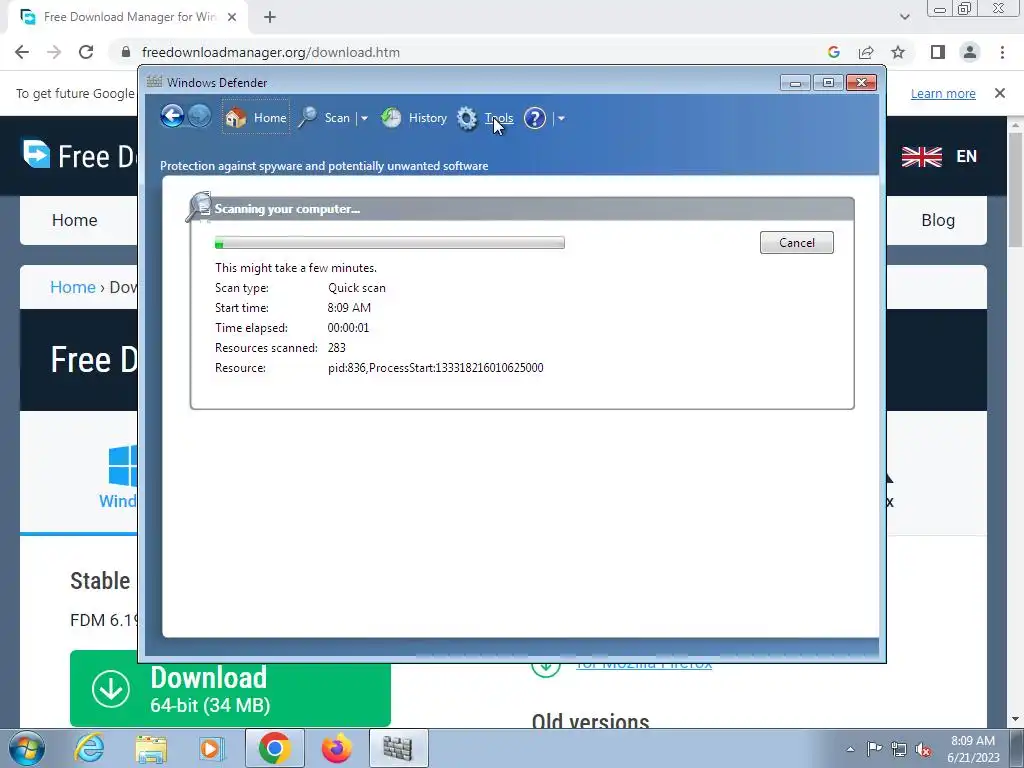Image resolution: width=1024 pixels, height=768 pixels.
Task: Reload the Chrome page
Action: [86, 52]
